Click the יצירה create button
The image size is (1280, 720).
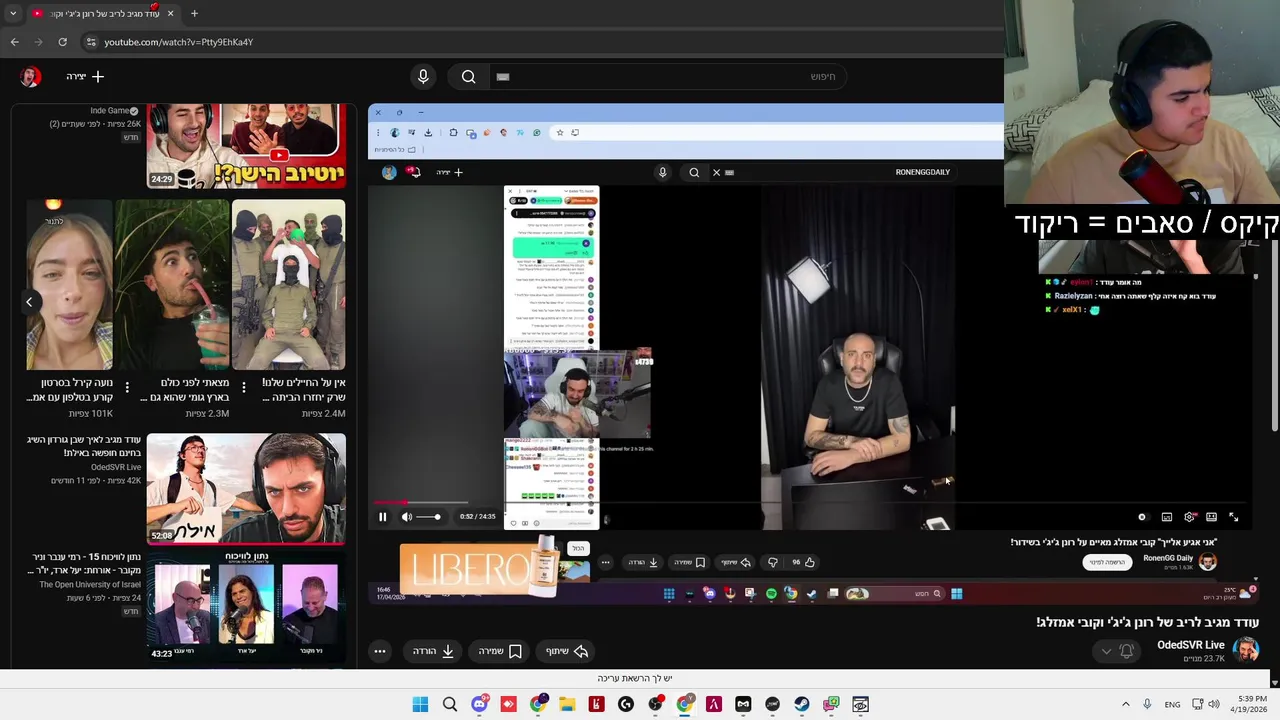click(85, 76)
